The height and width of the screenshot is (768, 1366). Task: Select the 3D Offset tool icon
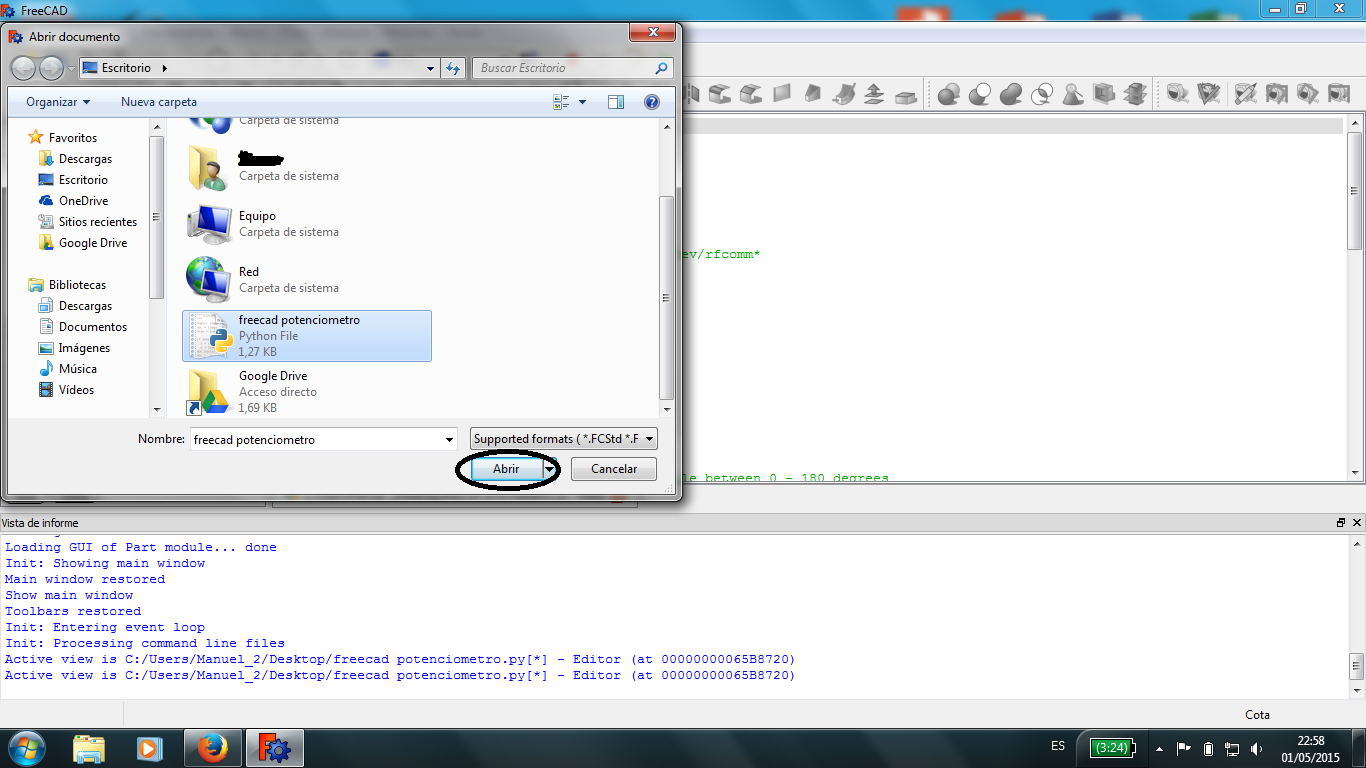[x=874, y=94]
